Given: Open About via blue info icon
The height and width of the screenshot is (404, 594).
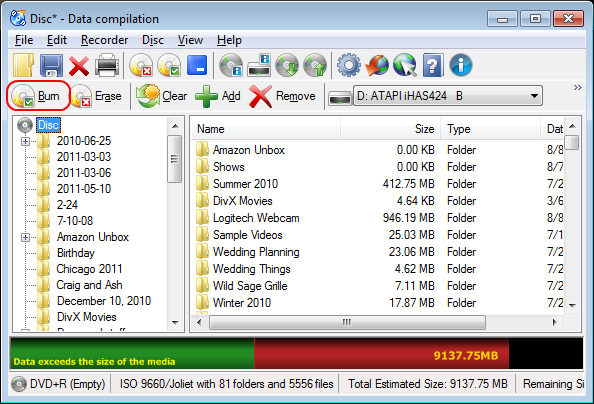Looking at the screenshot, I should [461, 65].
